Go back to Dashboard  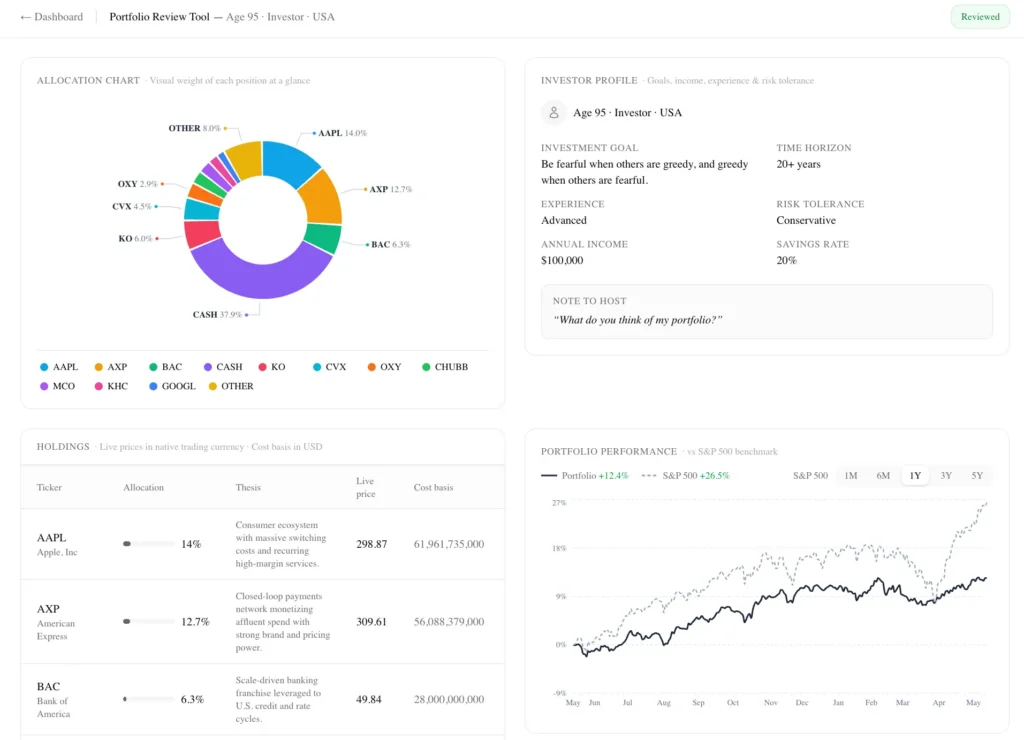pos(52,17)
